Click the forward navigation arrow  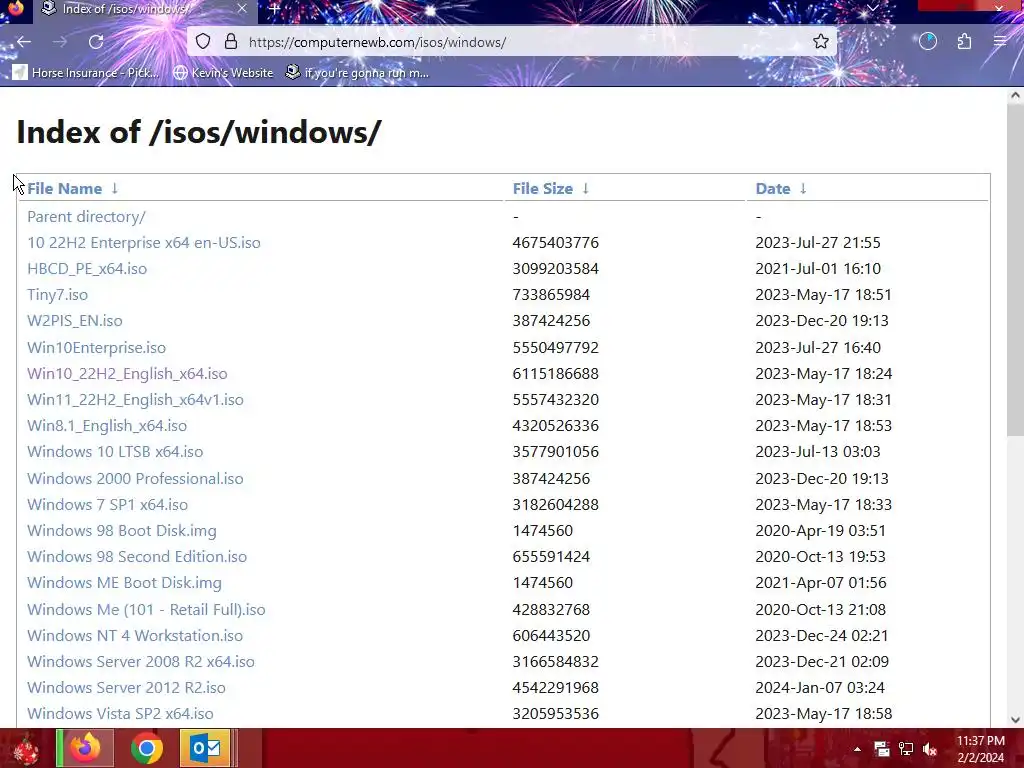tap(60, 42)
